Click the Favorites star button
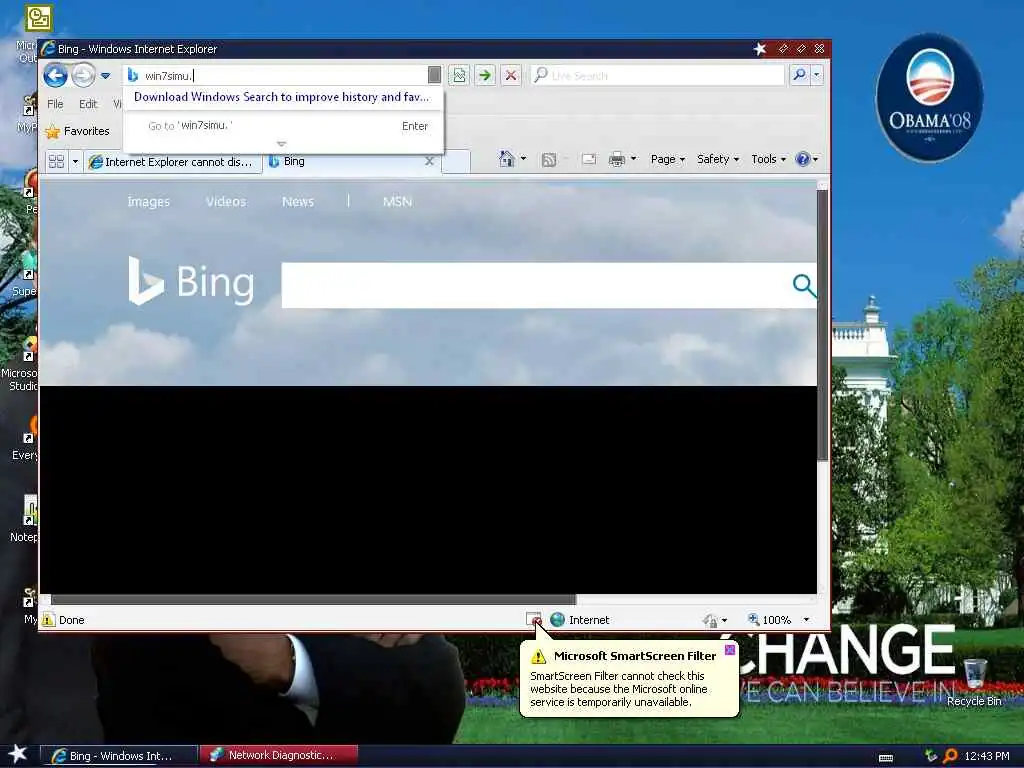 point(78,131)
